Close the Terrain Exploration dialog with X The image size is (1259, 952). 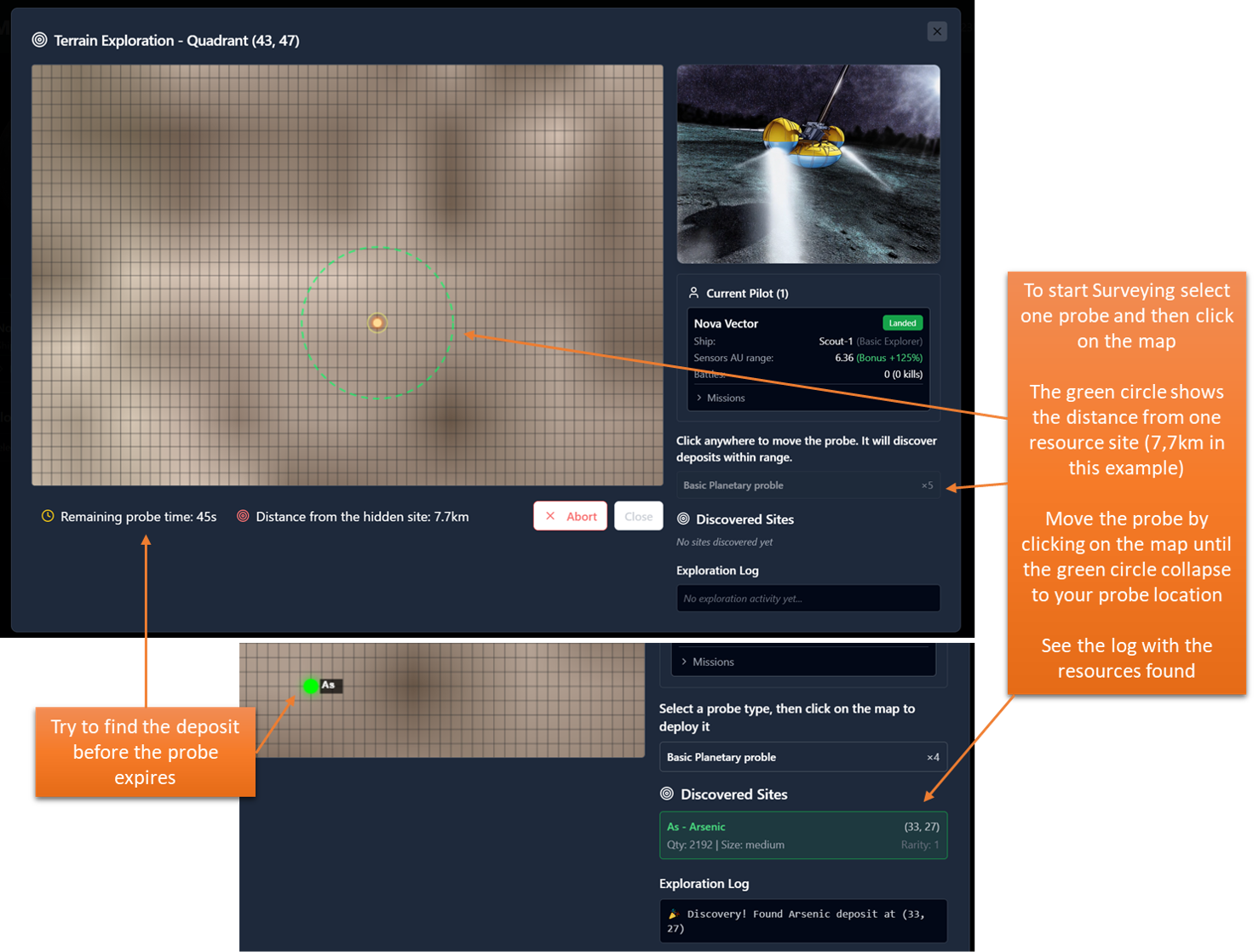tap(937, 32)
